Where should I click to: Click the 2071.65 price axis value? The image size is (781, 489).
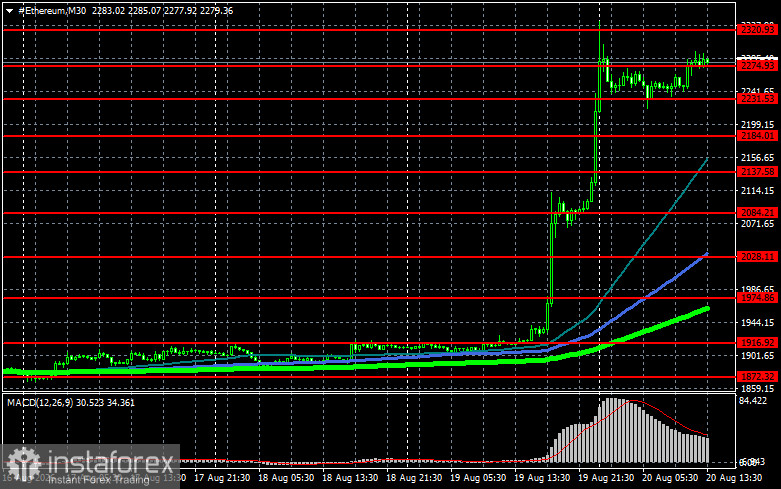[758, 224]
